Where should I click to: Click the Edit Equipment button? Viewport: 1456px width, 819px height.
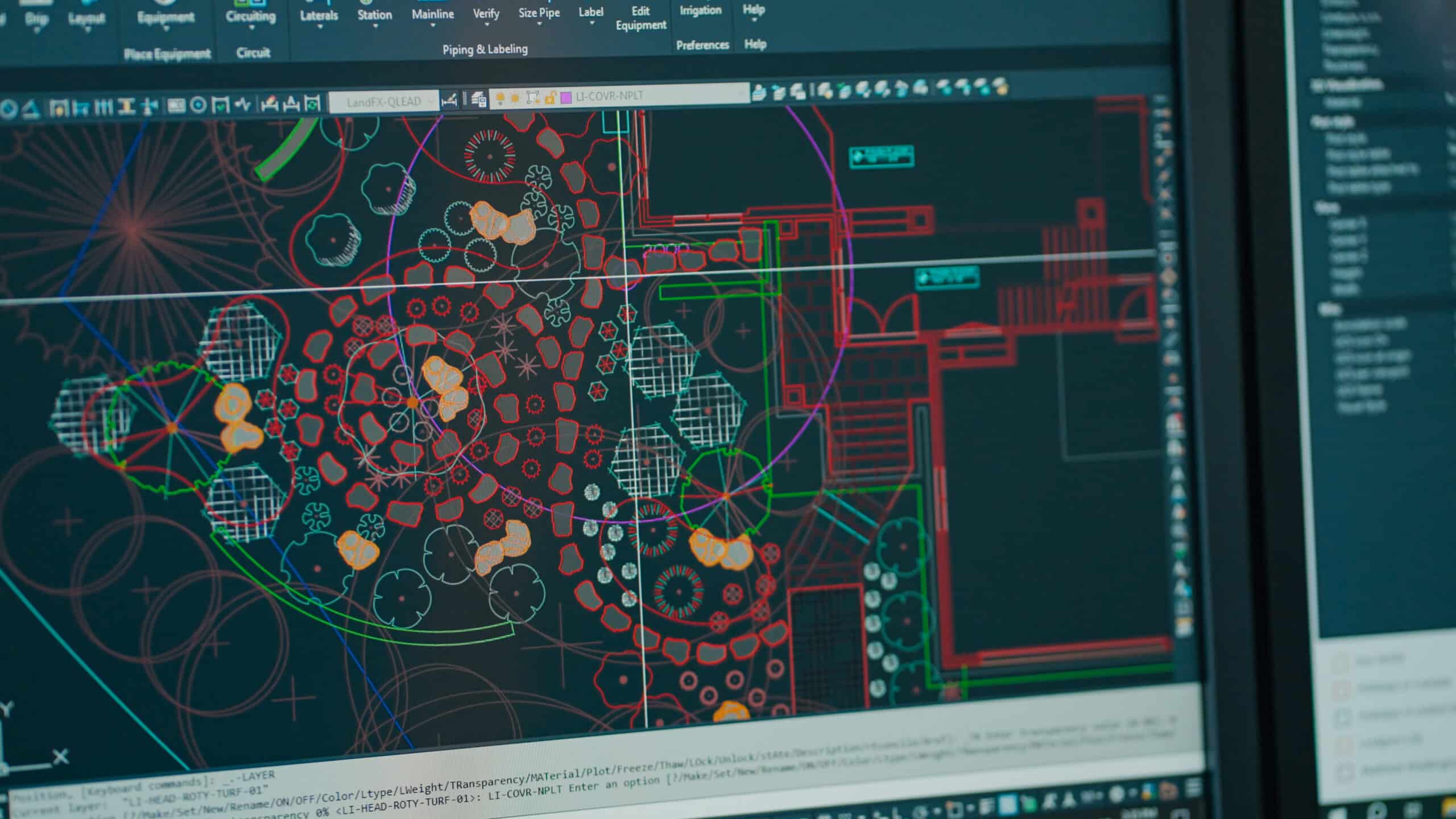tap(640, 18)
